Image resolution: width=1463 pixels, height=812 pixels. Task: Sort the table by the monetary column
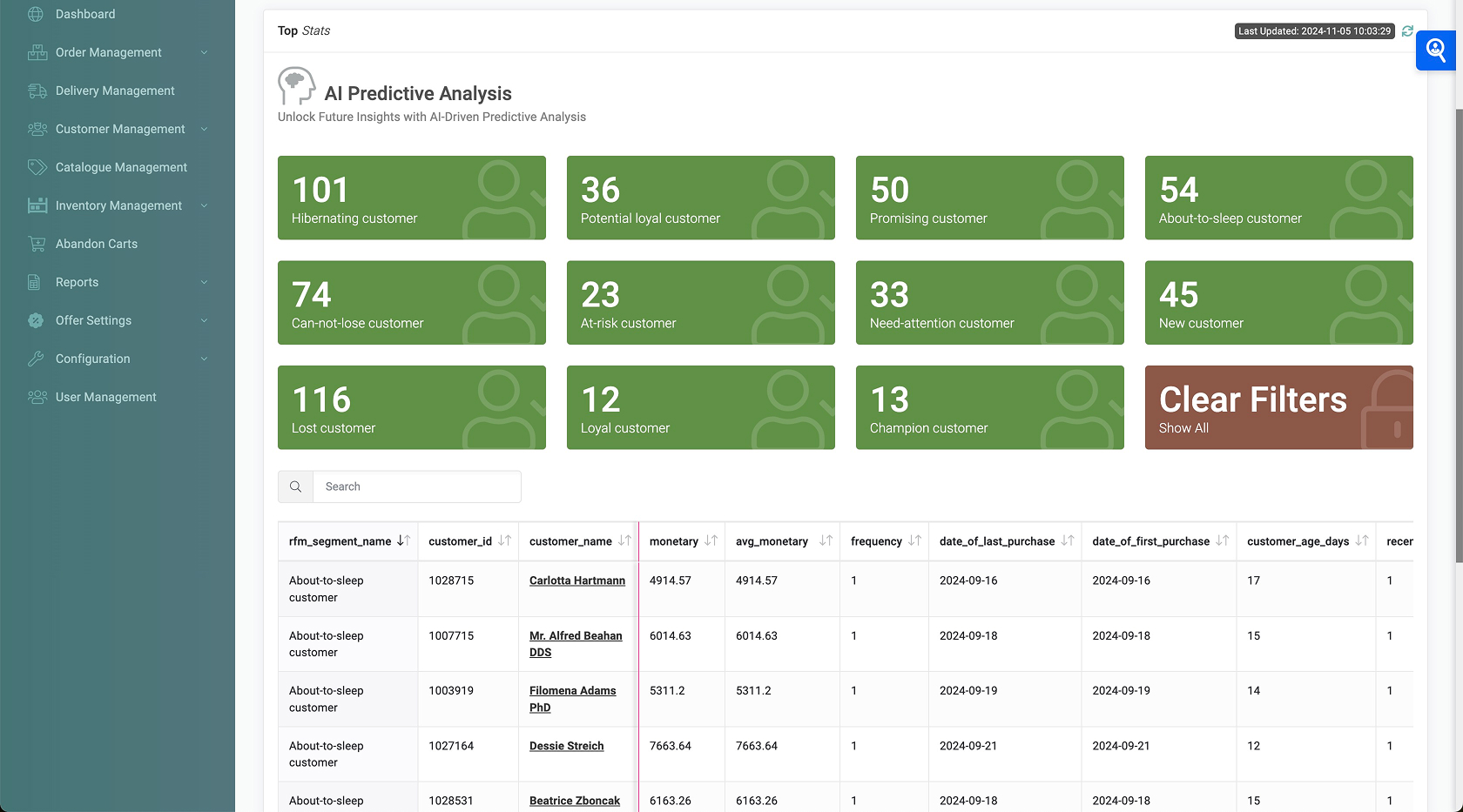(682, 540)
